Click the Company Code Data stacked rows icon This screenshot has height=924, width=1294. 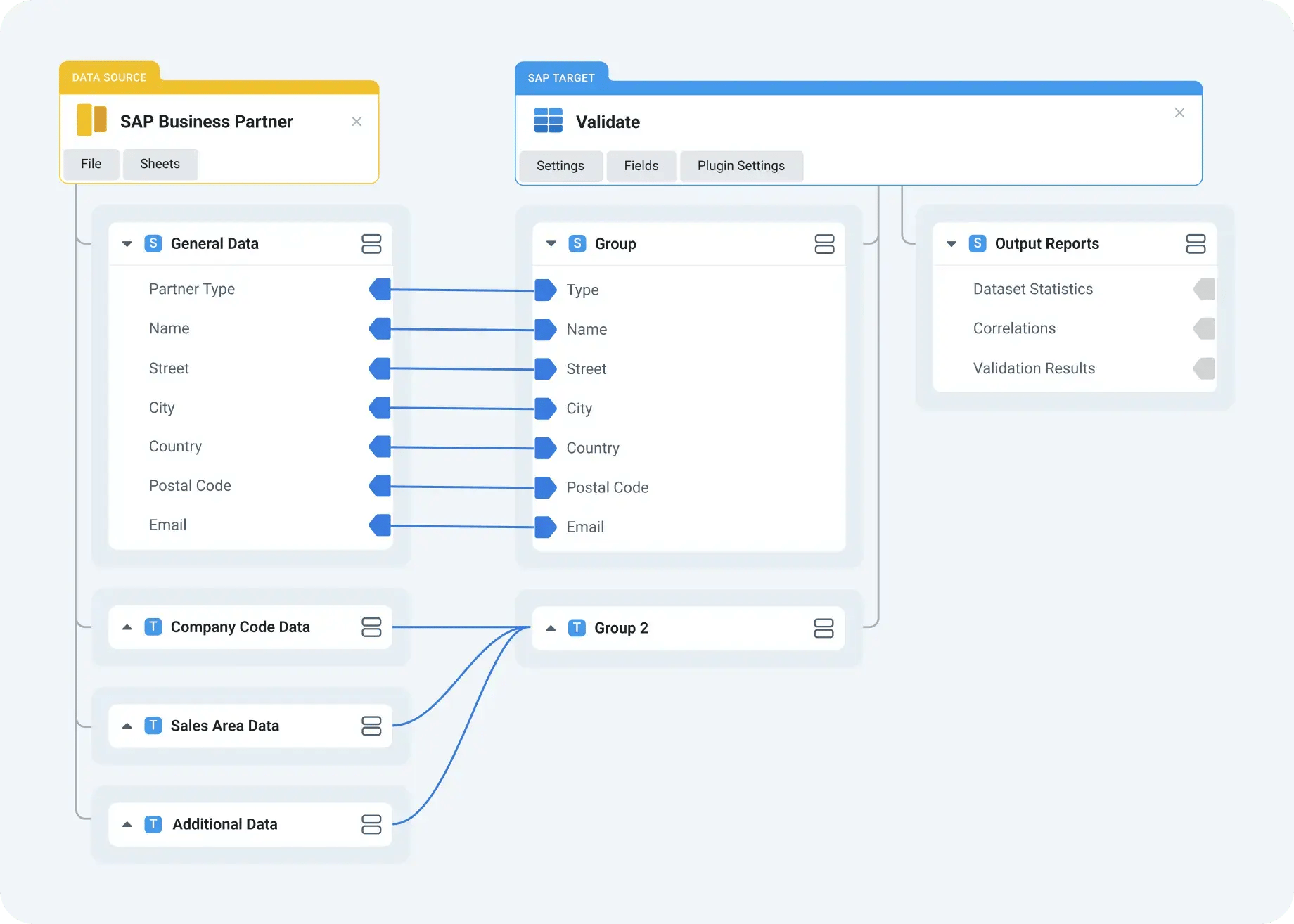371,627
